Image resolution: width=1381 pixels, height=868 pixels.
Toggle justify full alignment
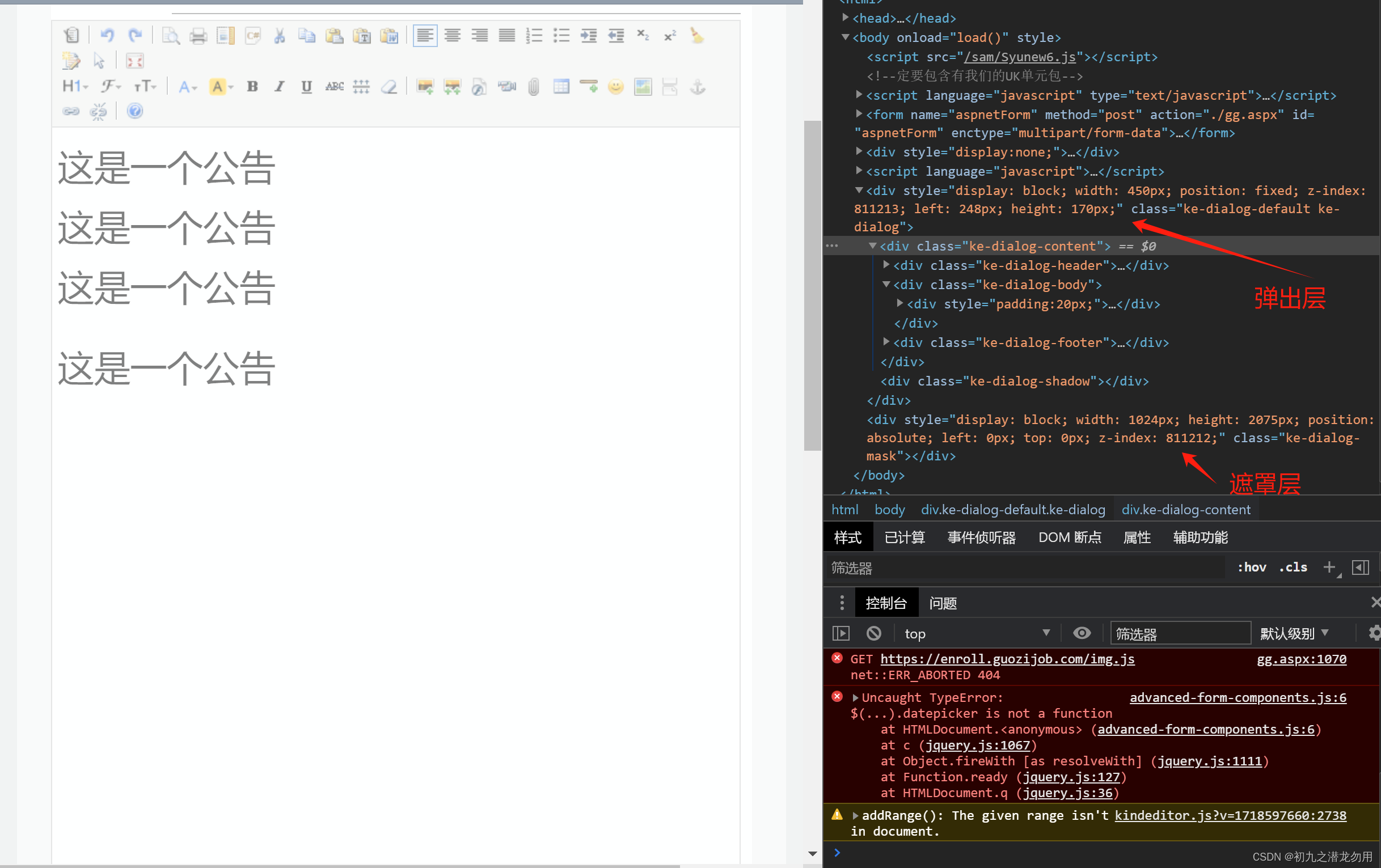coord(507,36)
